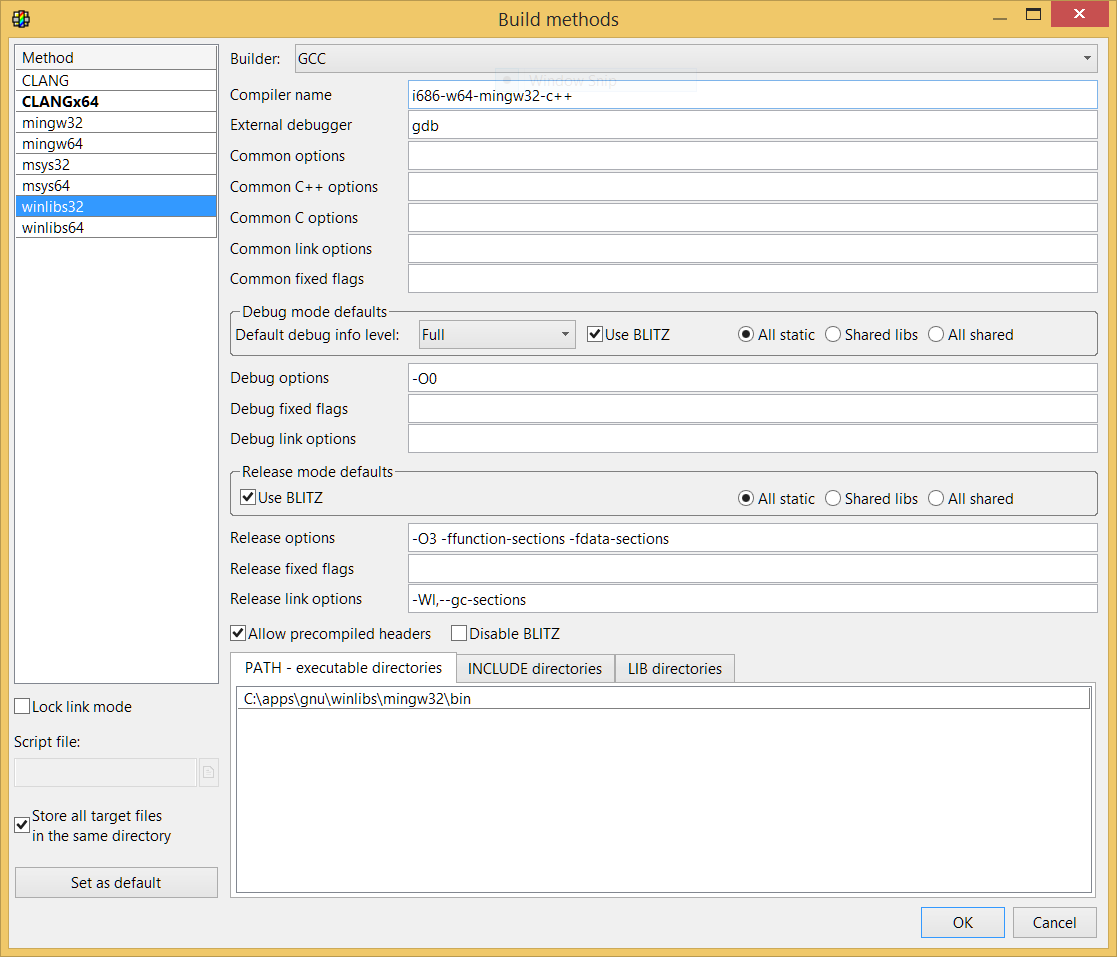1117x957 pixels.
Task: Switch to INCLUDE directories tab
Action: [534, 669]
